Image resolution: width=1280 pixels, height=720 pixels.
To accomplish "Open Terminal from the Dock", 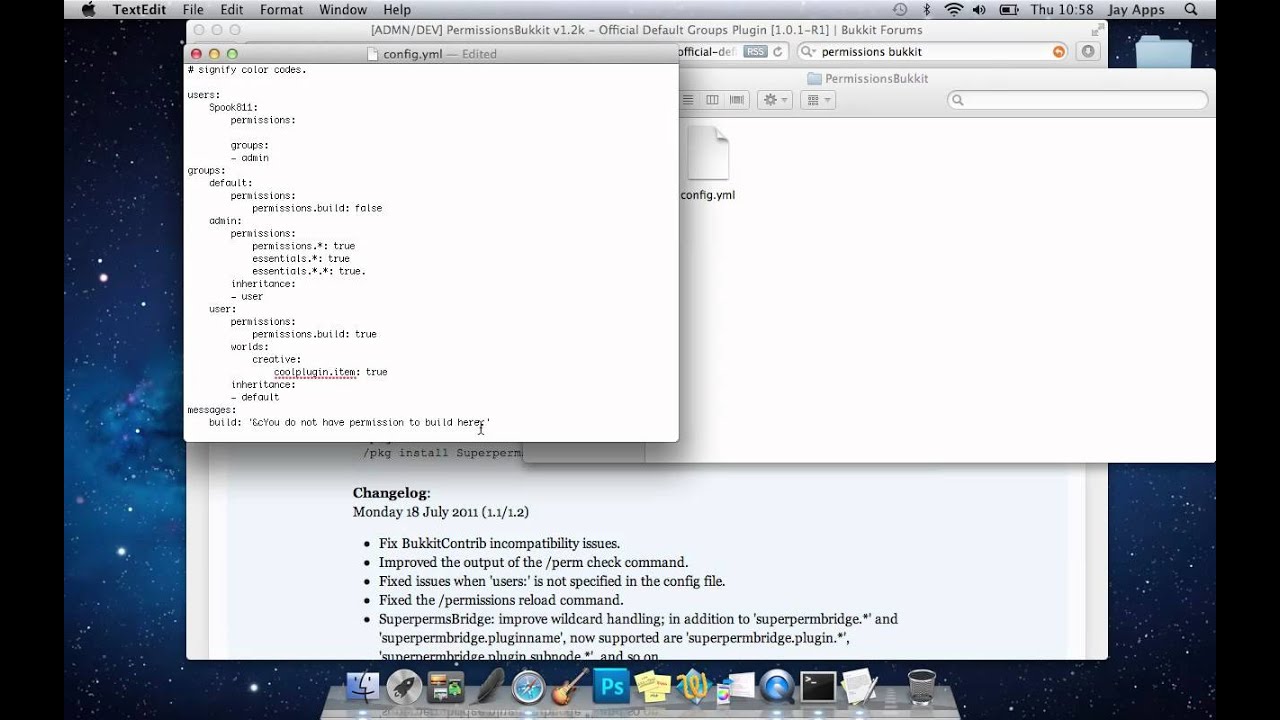I will [x=818, y=687].
